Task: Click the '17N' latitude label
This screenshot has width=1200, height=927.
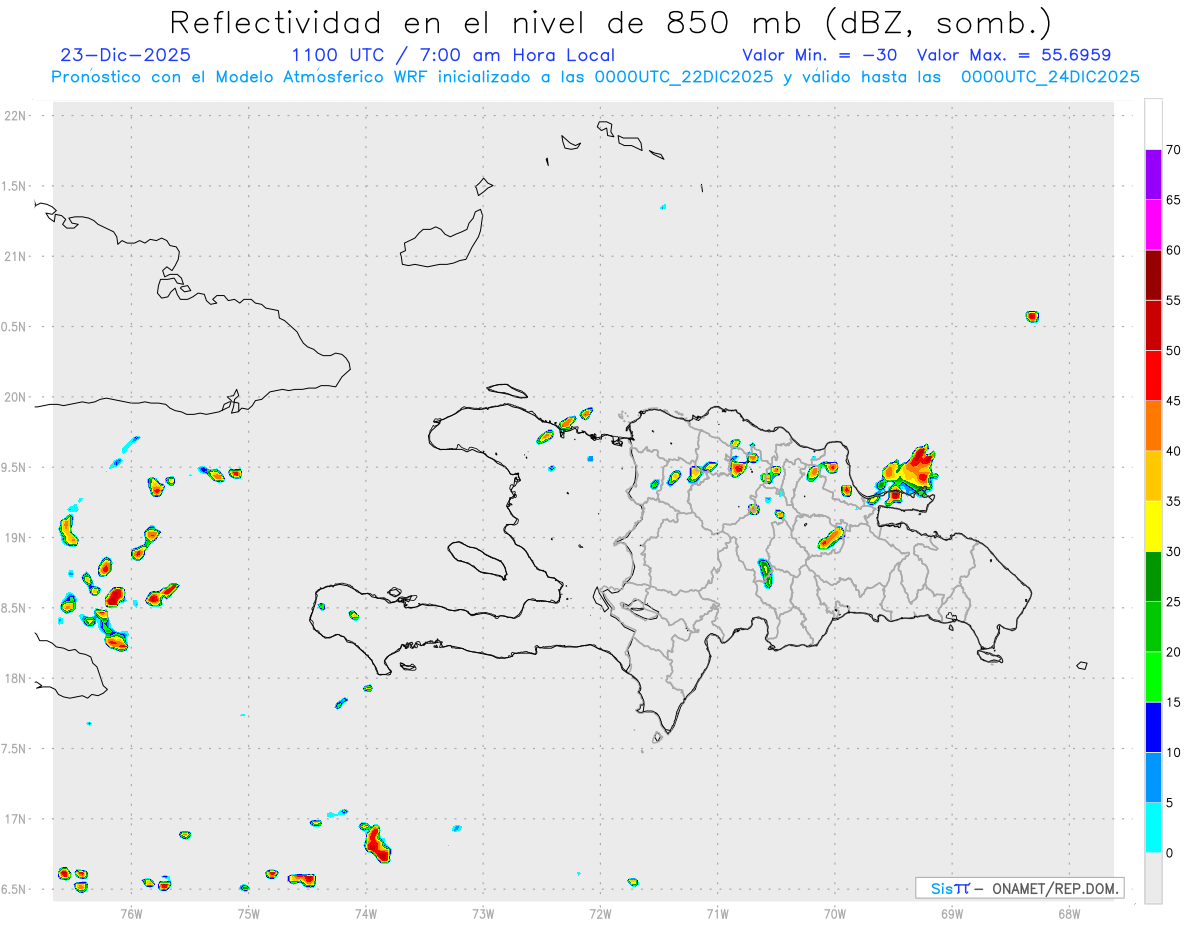Action: (16, 819)
